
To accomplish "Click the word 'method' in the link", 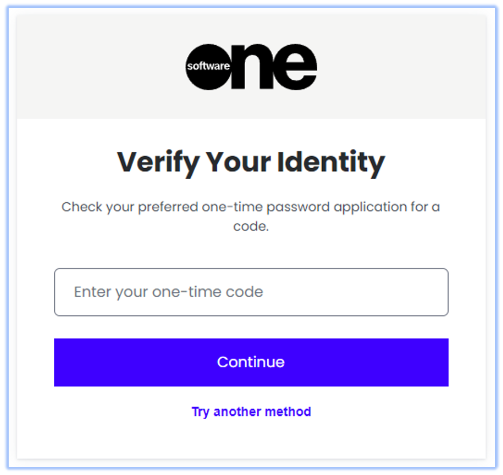I will pos(288,412).
